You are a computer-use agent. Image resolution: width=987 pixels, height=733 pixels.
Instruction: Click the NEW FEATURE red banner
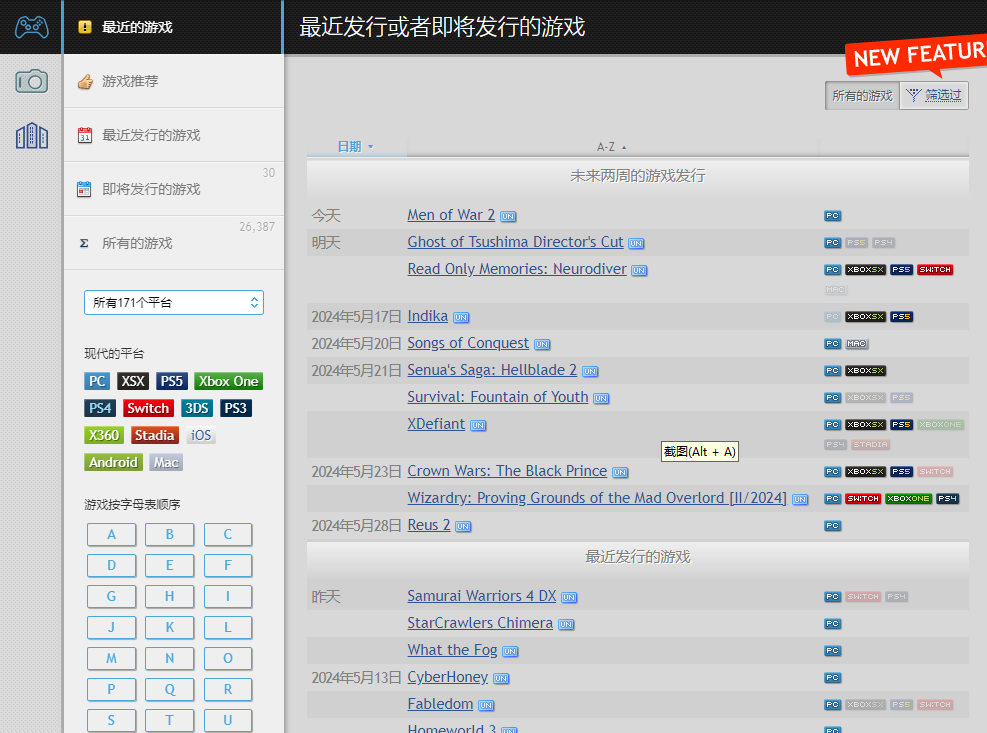tap(918, 55)
